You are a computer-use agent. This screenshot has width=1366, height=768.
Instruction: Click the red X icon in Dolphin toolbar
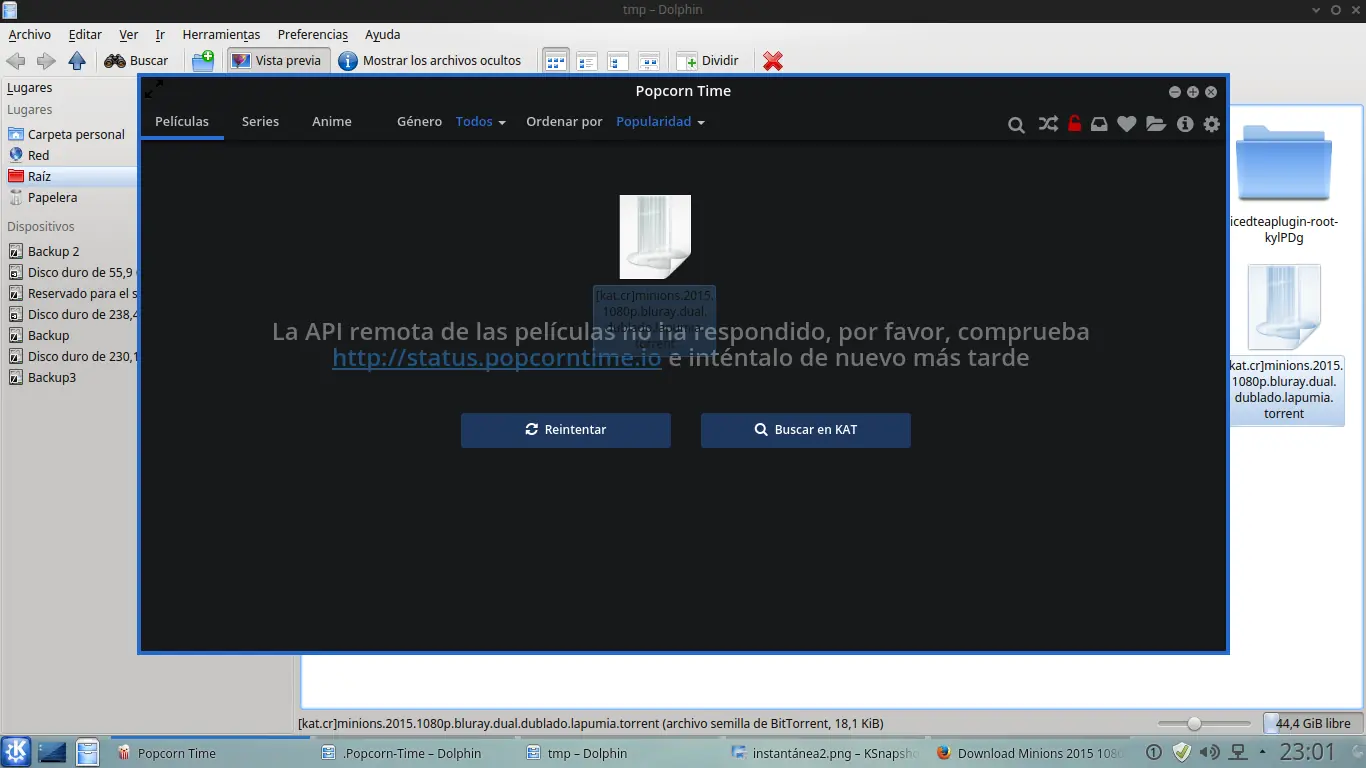[773, 61]
